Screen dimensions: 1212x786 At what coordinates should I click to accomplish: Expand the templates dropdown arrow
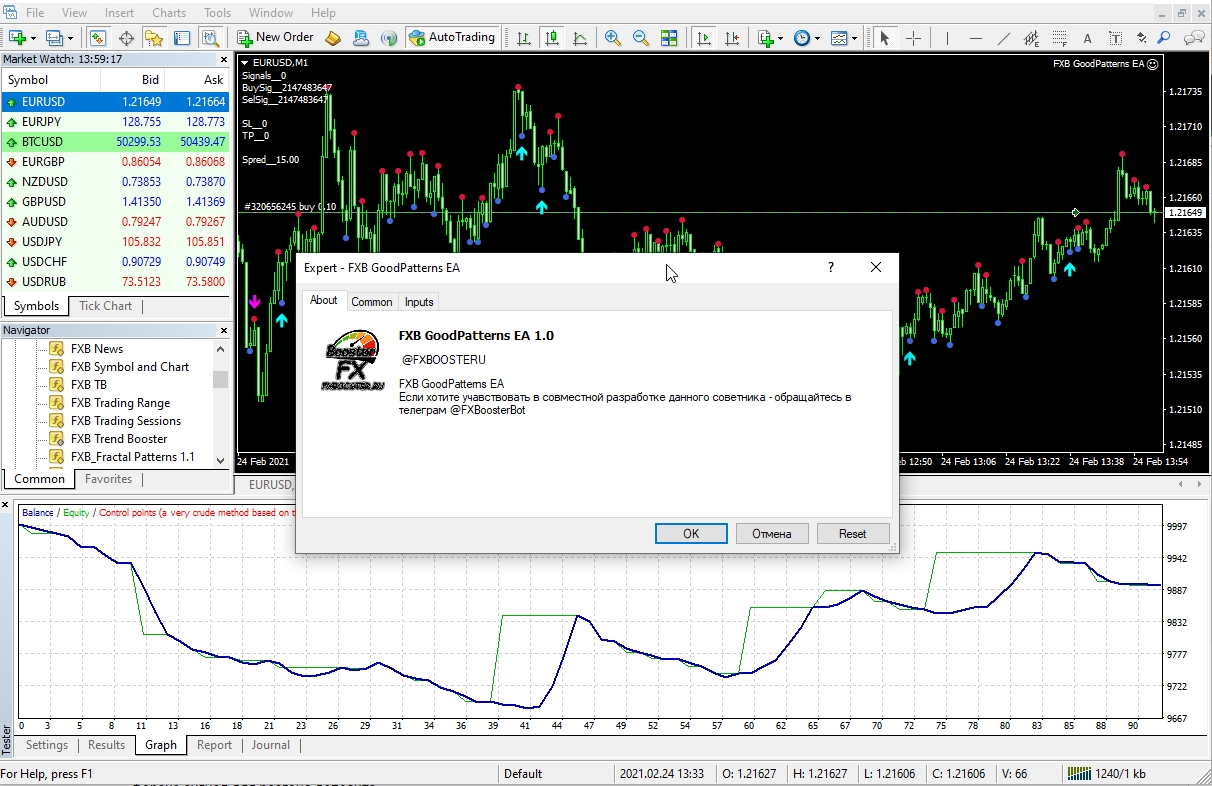(x=854, y=38)
